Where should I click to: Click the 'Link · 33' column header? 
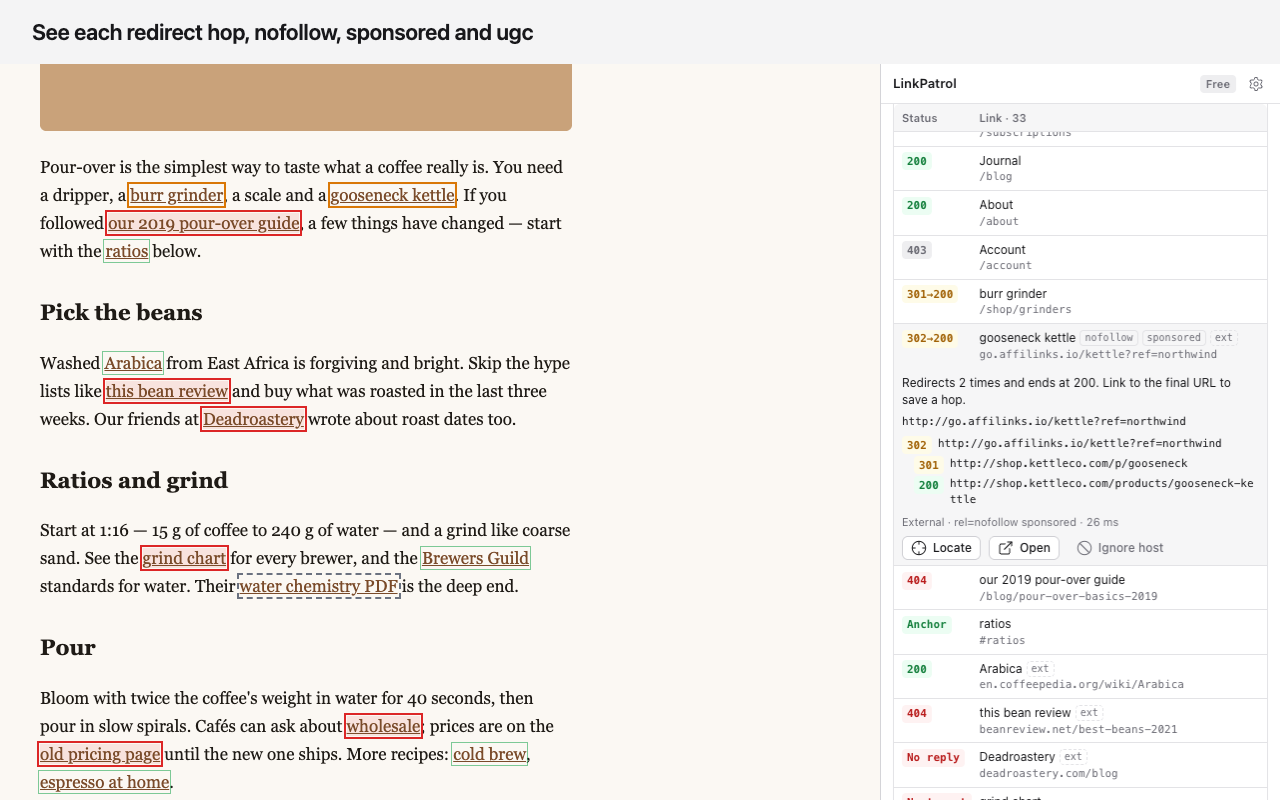[1002, 118]
